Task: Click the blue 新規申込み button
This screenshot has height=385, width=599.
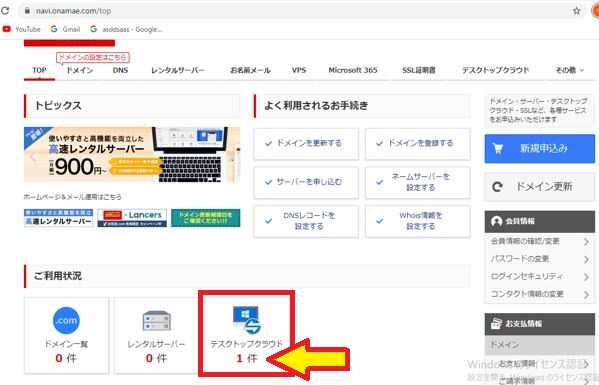Action: tap(539, 149)
